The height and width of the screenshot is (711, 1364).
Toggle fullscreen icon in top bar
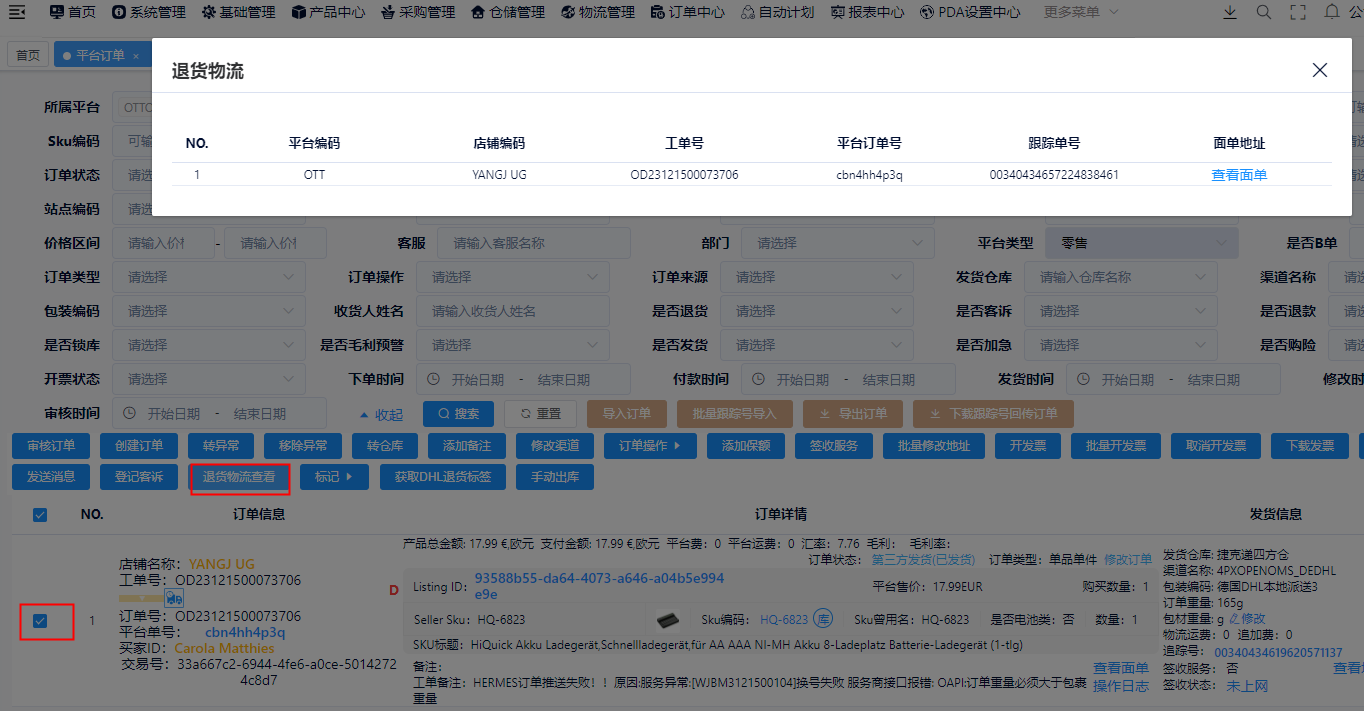(x=1298, y=12)
